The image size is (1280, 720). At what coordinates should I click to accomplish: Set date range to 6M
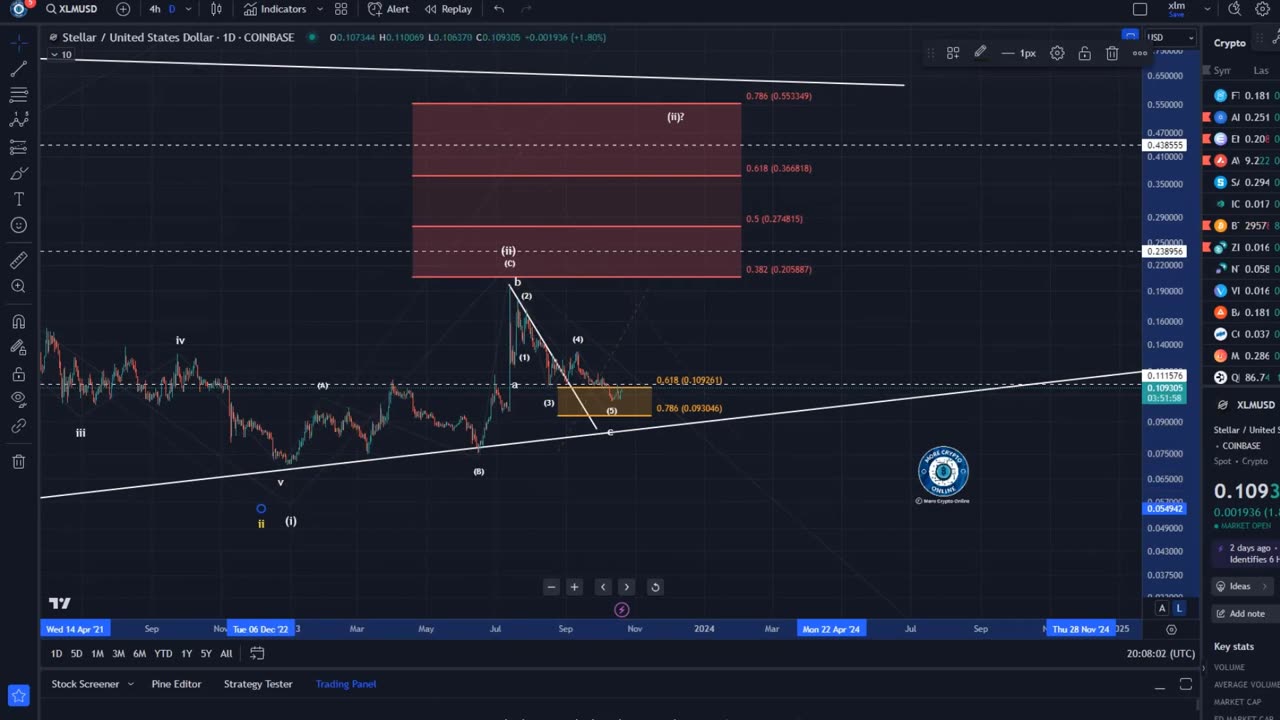coord(139,654)
